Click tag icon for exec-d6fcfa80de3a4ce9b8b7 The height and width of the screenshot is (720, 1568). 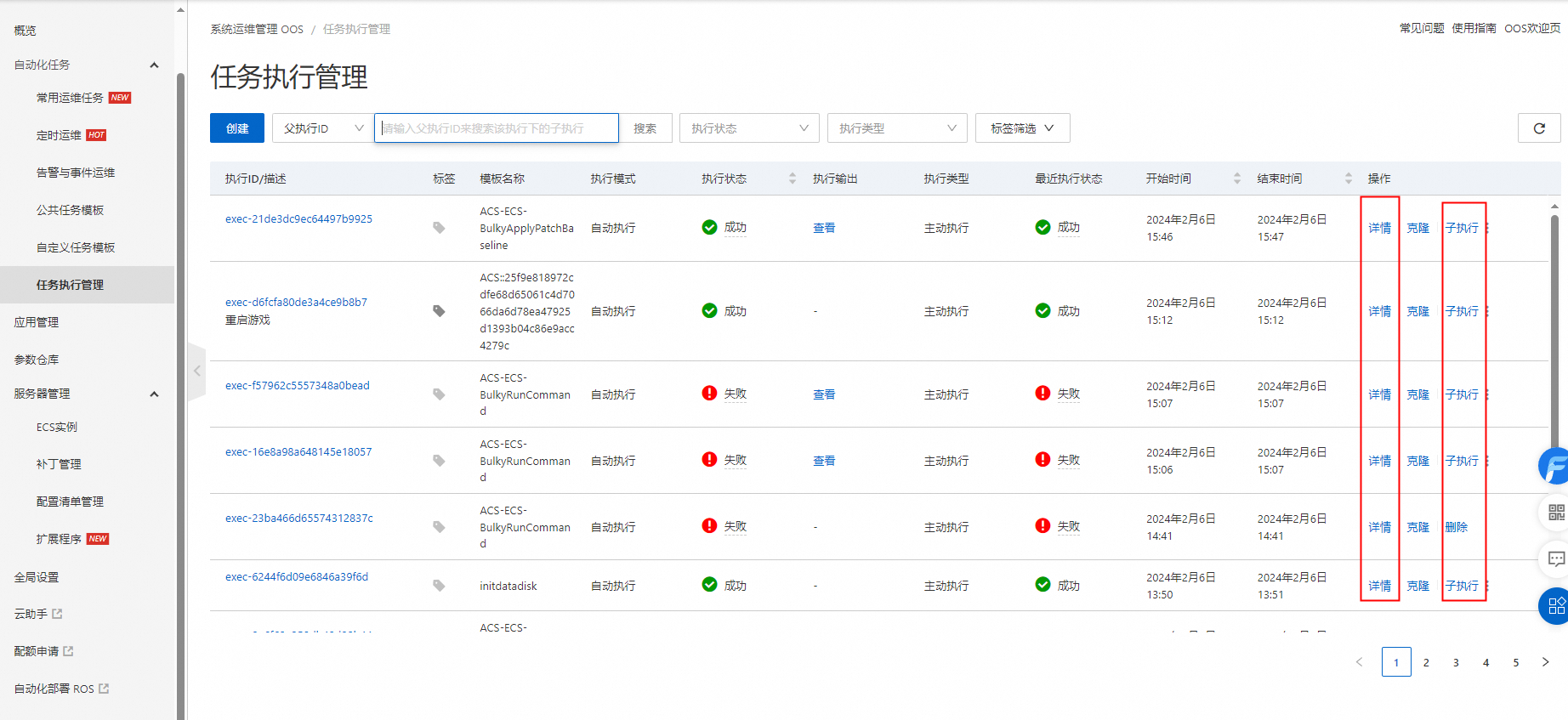[x=439, y=311]
